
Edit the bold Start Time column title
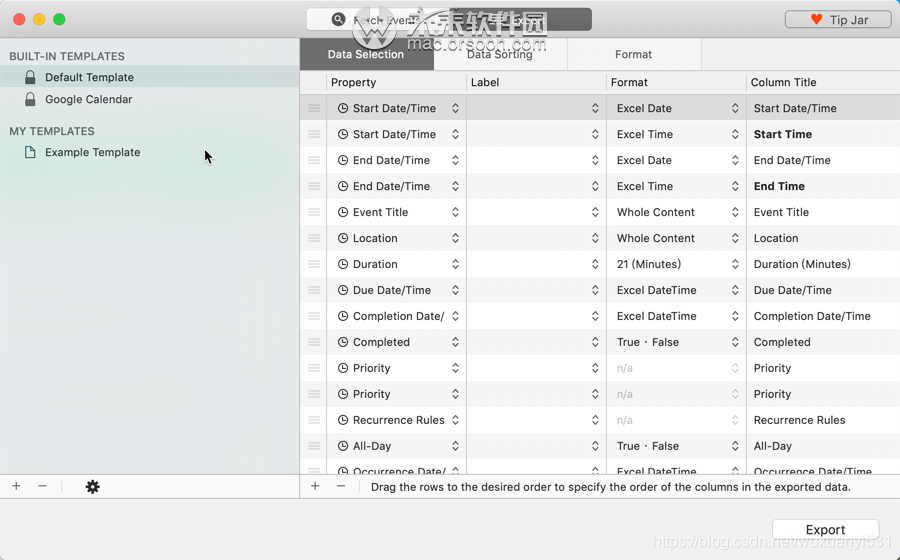(x=782, y=134)
